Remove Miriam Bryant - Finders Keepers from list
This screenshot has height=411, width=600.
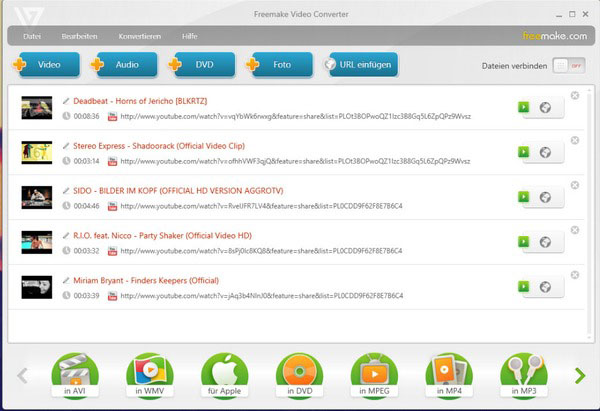[x=575, y=274]
